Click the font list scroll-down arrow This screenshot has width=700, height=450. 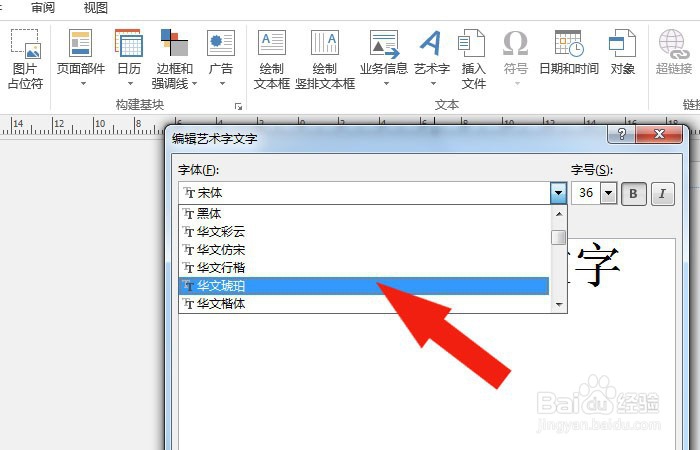tap(558, 304)
